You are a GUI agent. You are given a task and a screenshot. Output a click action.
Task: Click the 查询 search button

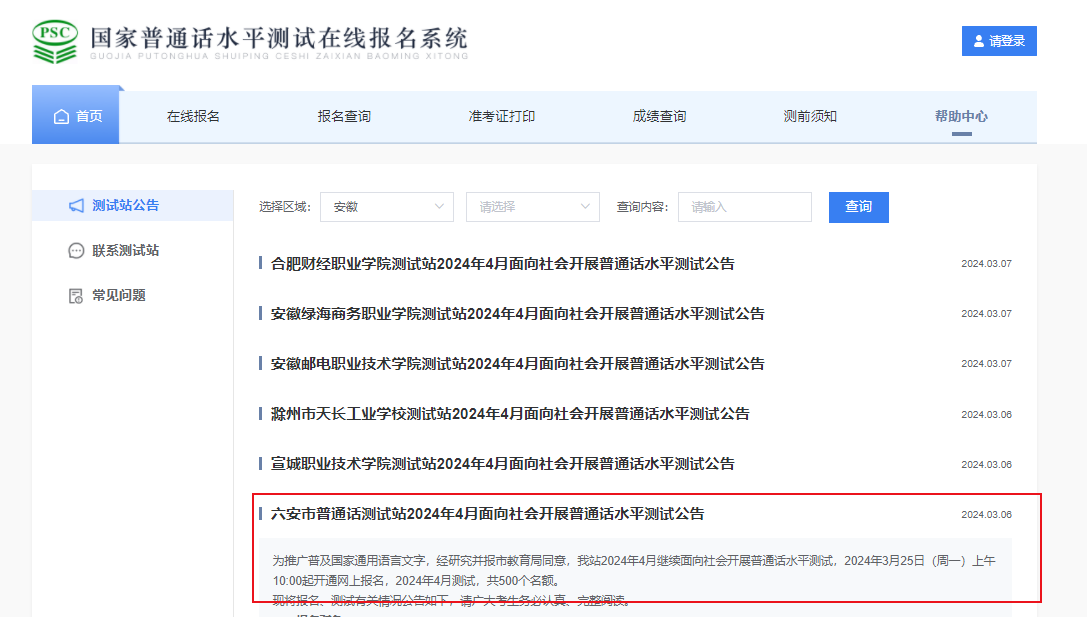[x=858, y=207]
